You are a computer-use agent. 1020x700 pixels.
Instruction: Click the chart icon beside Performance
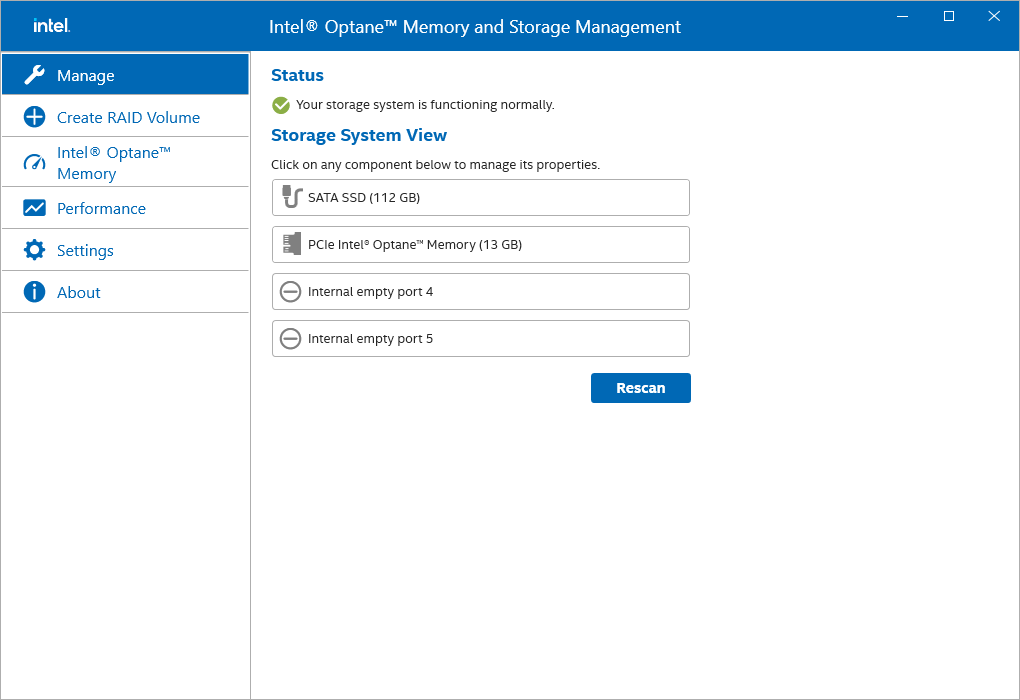coord(34,208)
